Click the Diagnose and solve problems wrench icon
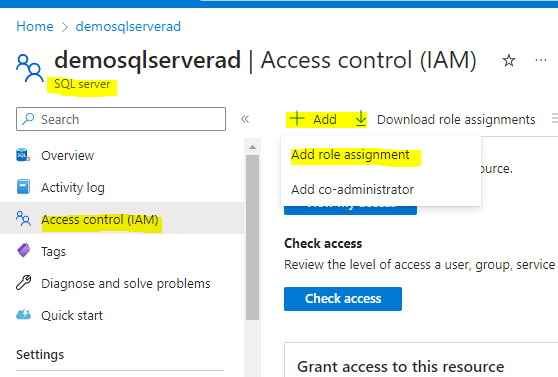This screenshot has height=377, width=558. tap(23, 283)
